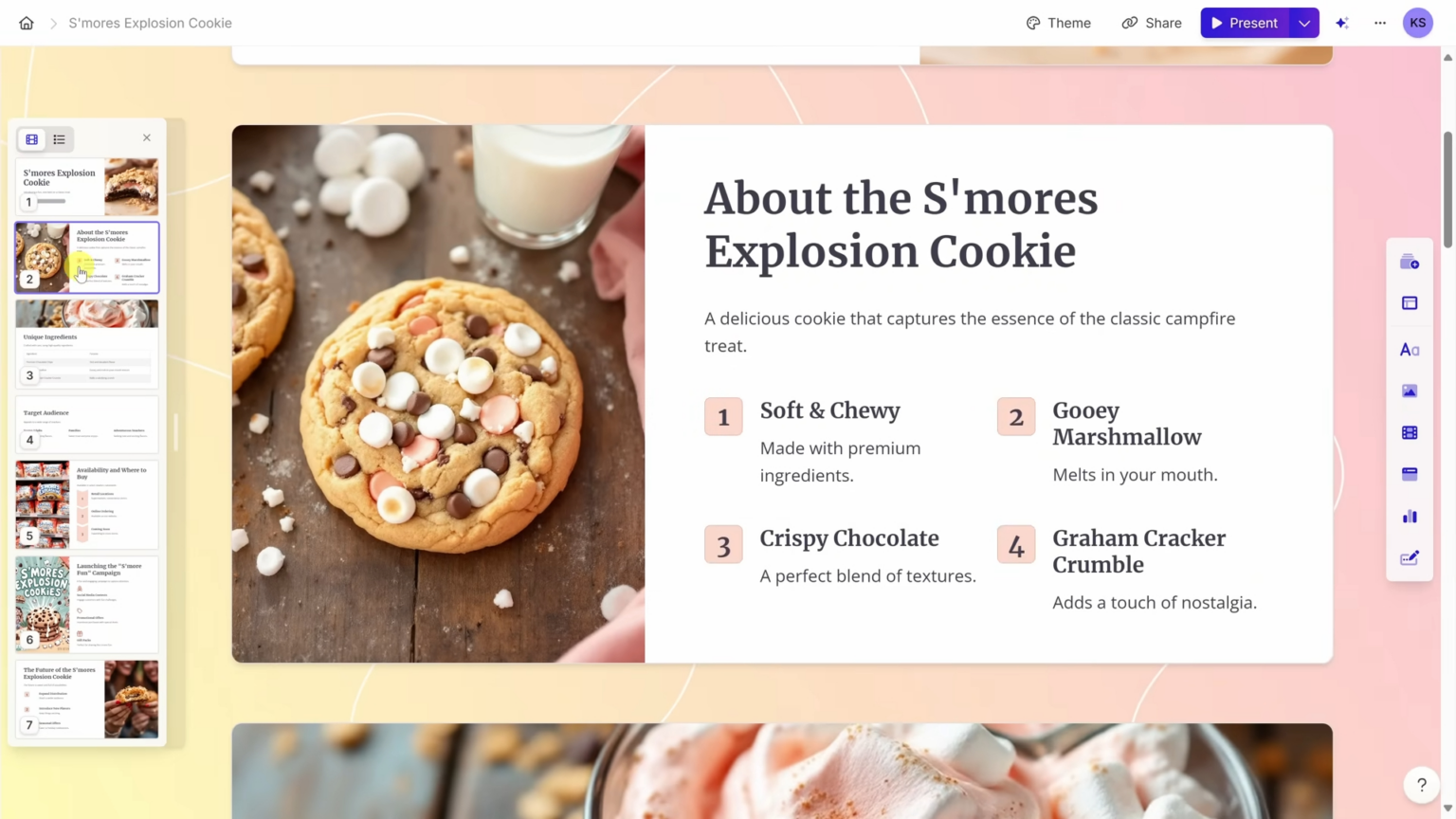
Task: Select the Target Audience slide thumbnail
Action: pyautogui.click(x=86, y=425)
